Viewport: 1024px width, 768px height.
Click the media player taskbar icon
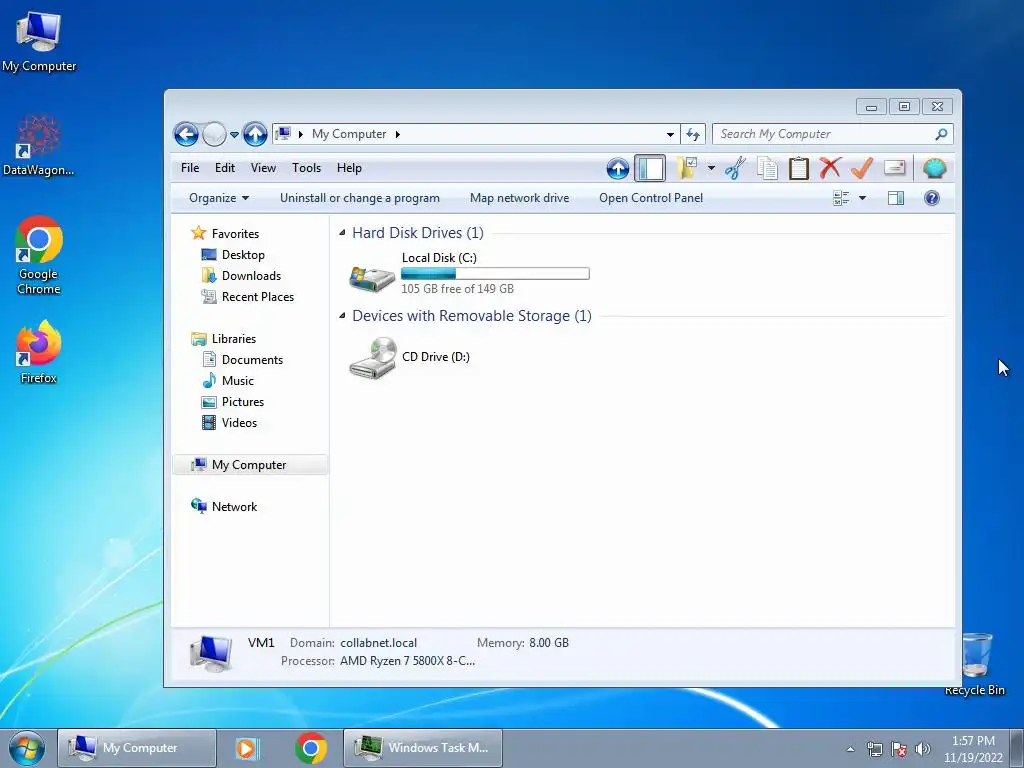coord(247,748)
